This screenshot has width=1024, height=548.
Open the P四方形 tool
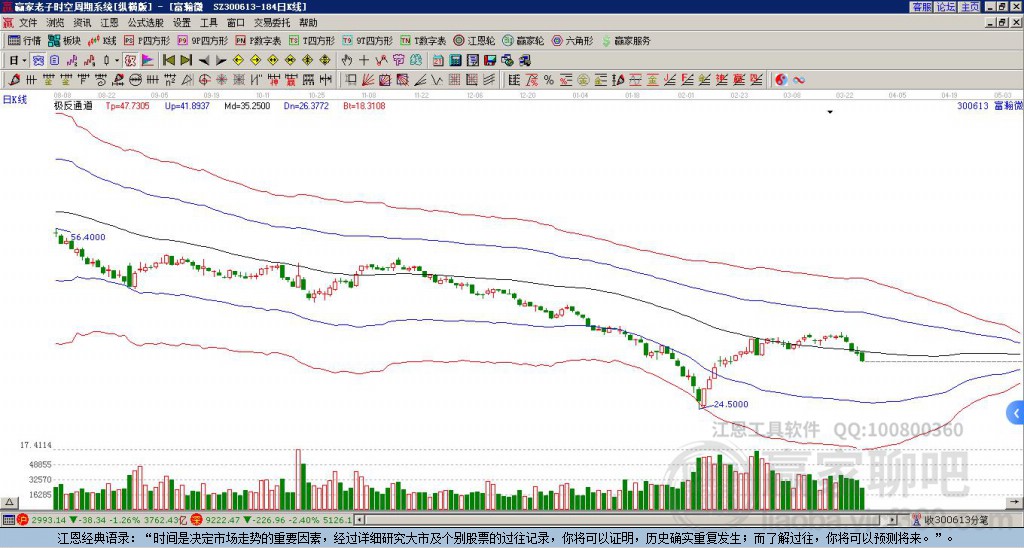148,40
